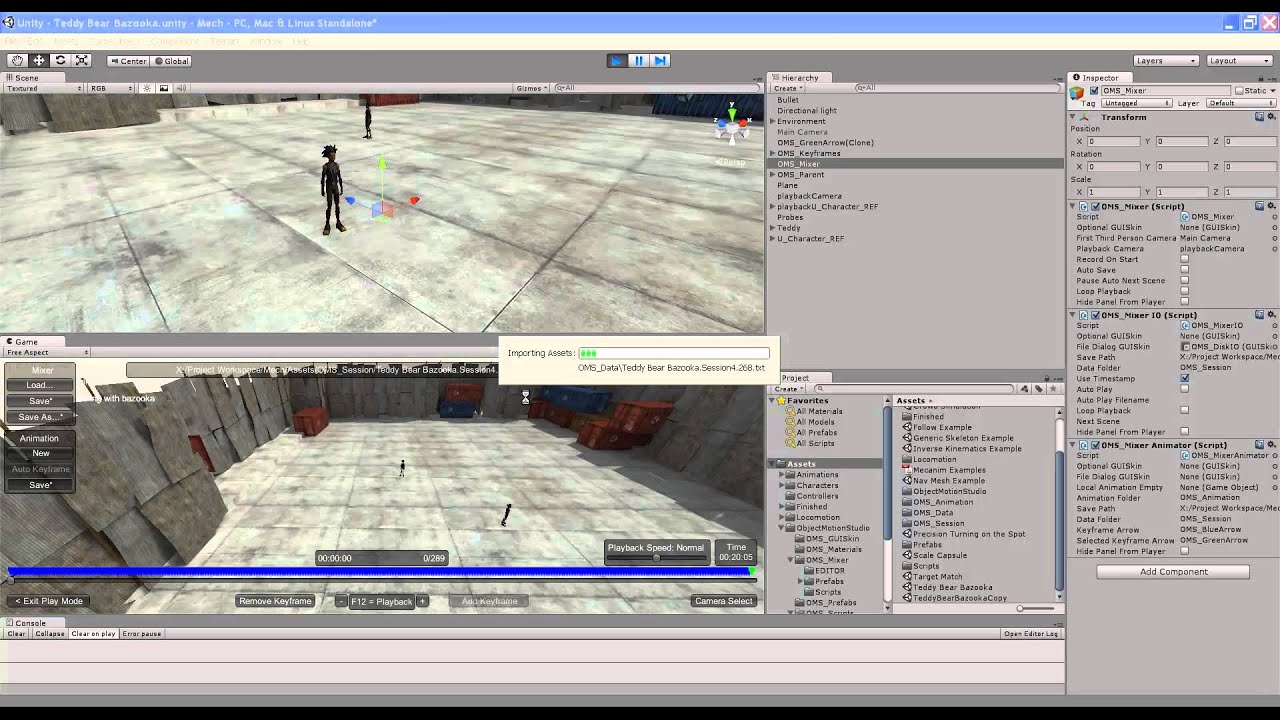
Task: Click magnifier icon beside All Materials
Action: [x=790, y=411]
